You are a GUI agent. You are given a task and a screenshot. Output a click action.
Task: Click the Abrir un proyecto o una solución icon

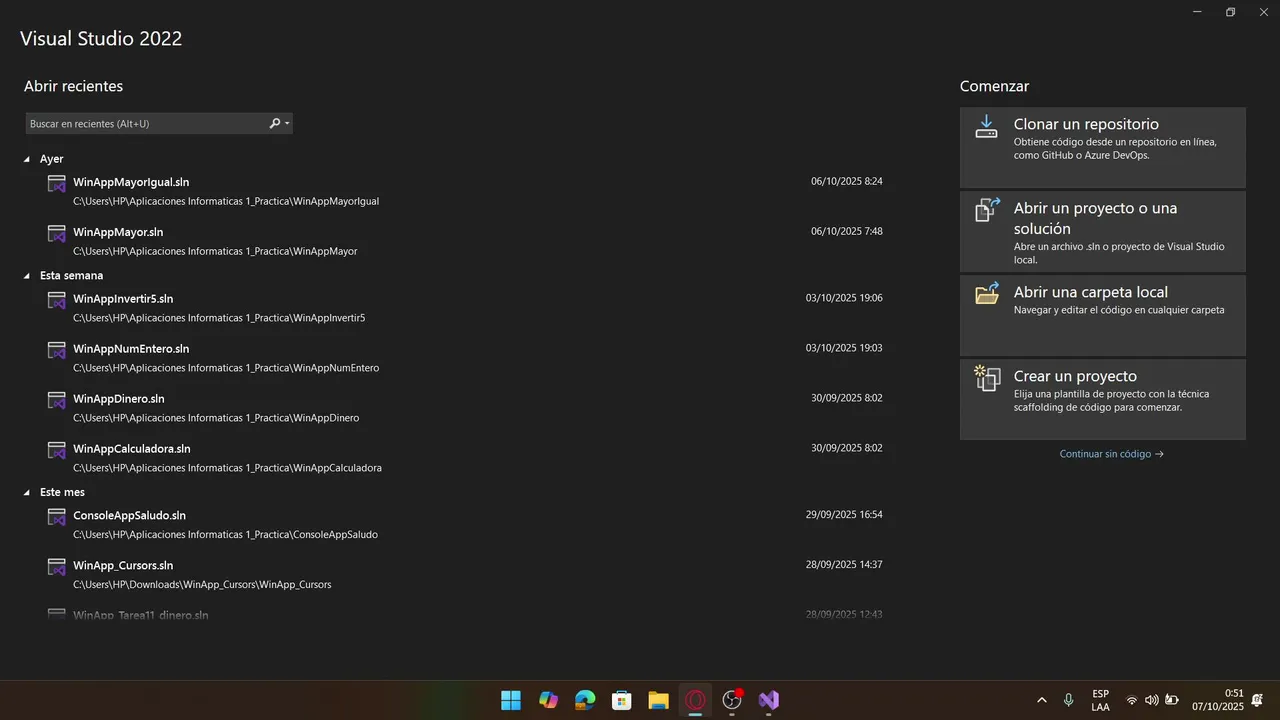[x=987, y=210]
